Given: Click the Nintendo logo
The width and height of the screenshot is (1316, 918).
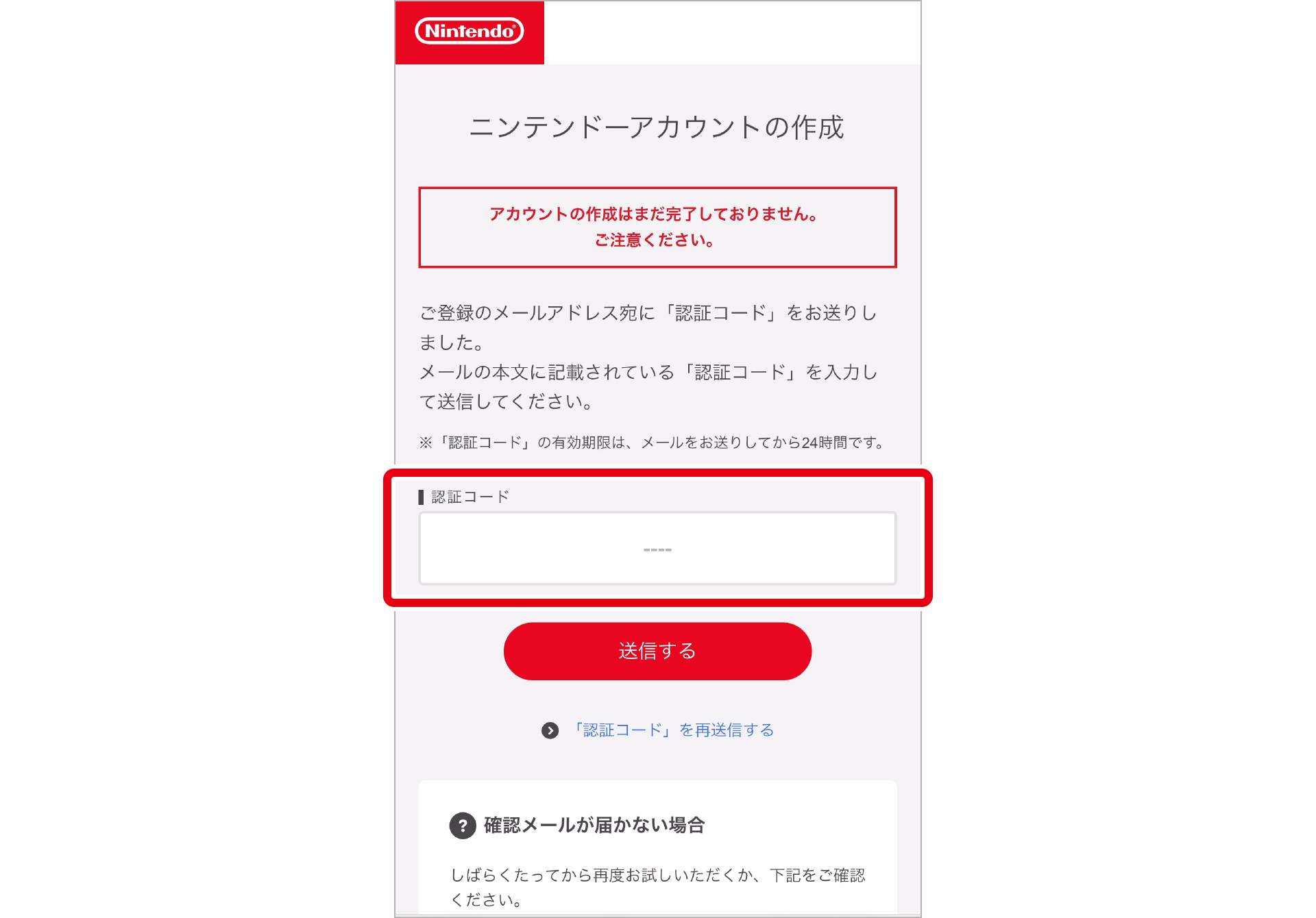Looking at the screenshot, I should click(x=470, y=32).
